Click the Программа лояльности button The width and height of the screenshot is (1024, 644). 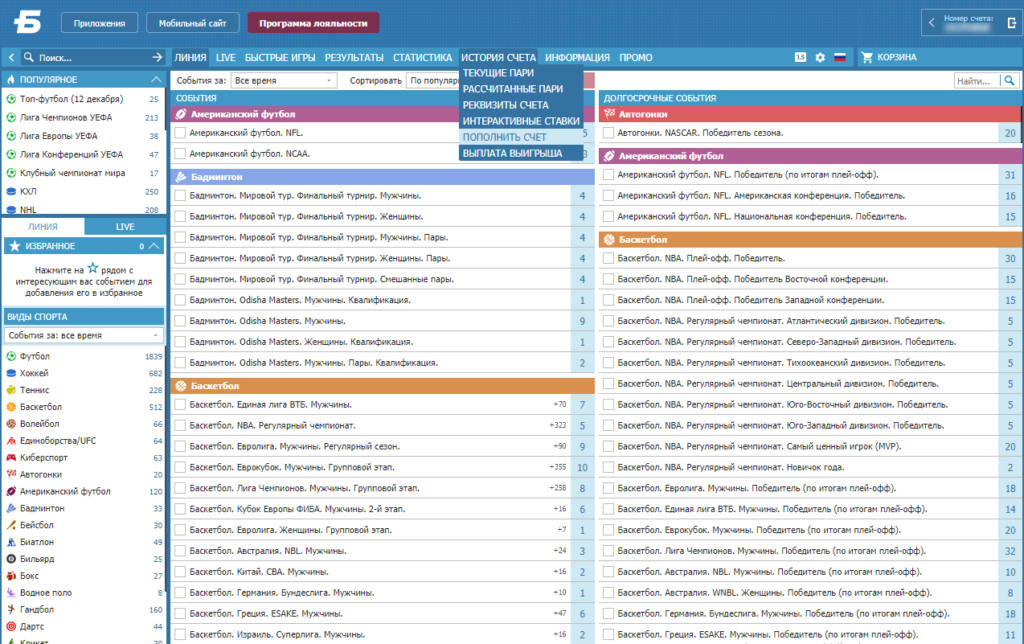pyautogui.click(x=313, y=23)
